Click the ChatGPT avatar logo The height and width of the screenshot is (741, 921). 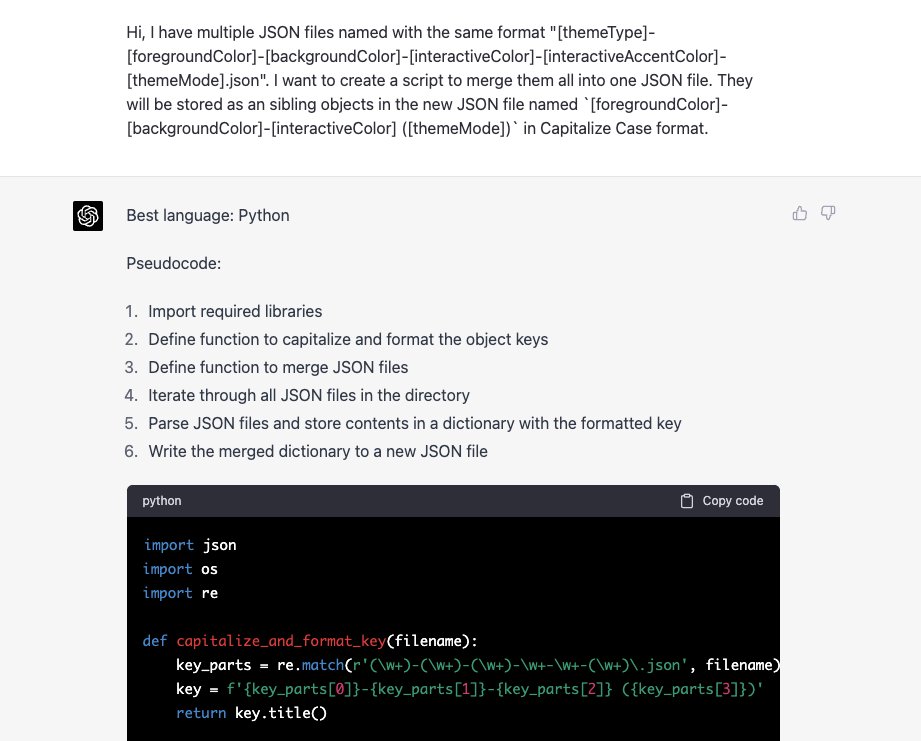88,215
